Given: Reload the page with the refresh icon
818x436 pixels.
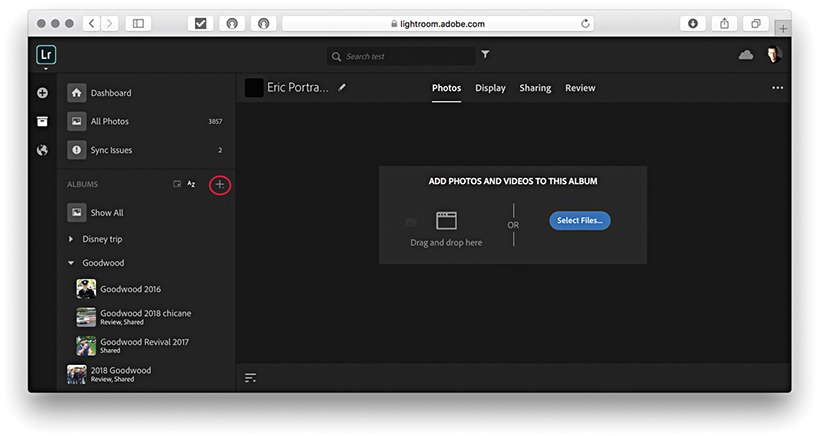Looking at the screenshot, I should tap(585, 23).
